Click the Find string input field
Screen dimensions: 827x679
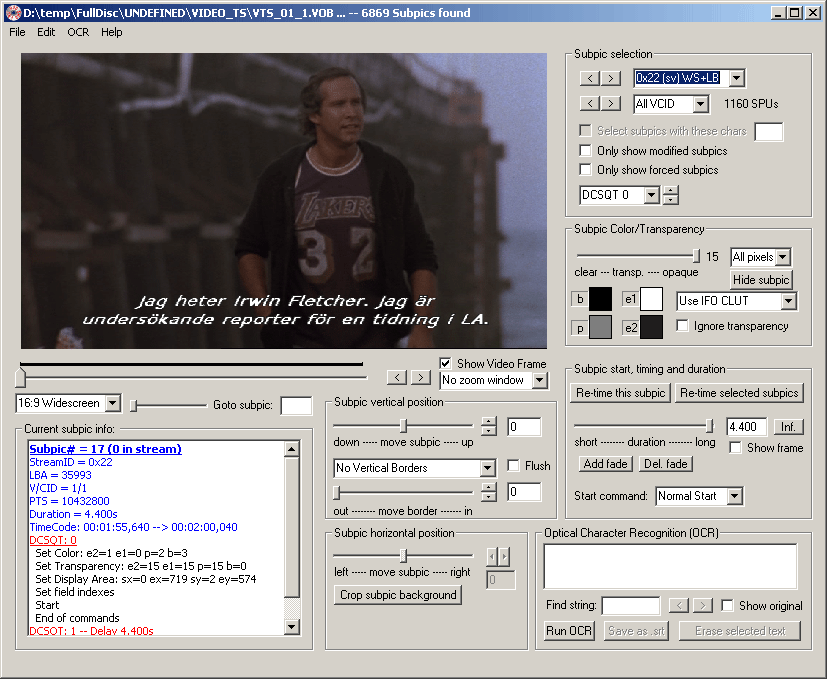pyautogui.click(x=631, y=605)
